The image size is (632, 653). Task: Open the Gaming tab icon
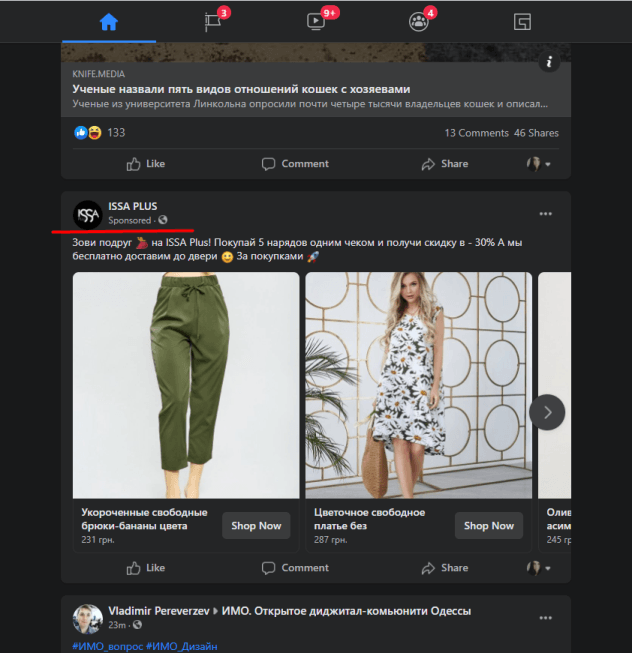522,21
